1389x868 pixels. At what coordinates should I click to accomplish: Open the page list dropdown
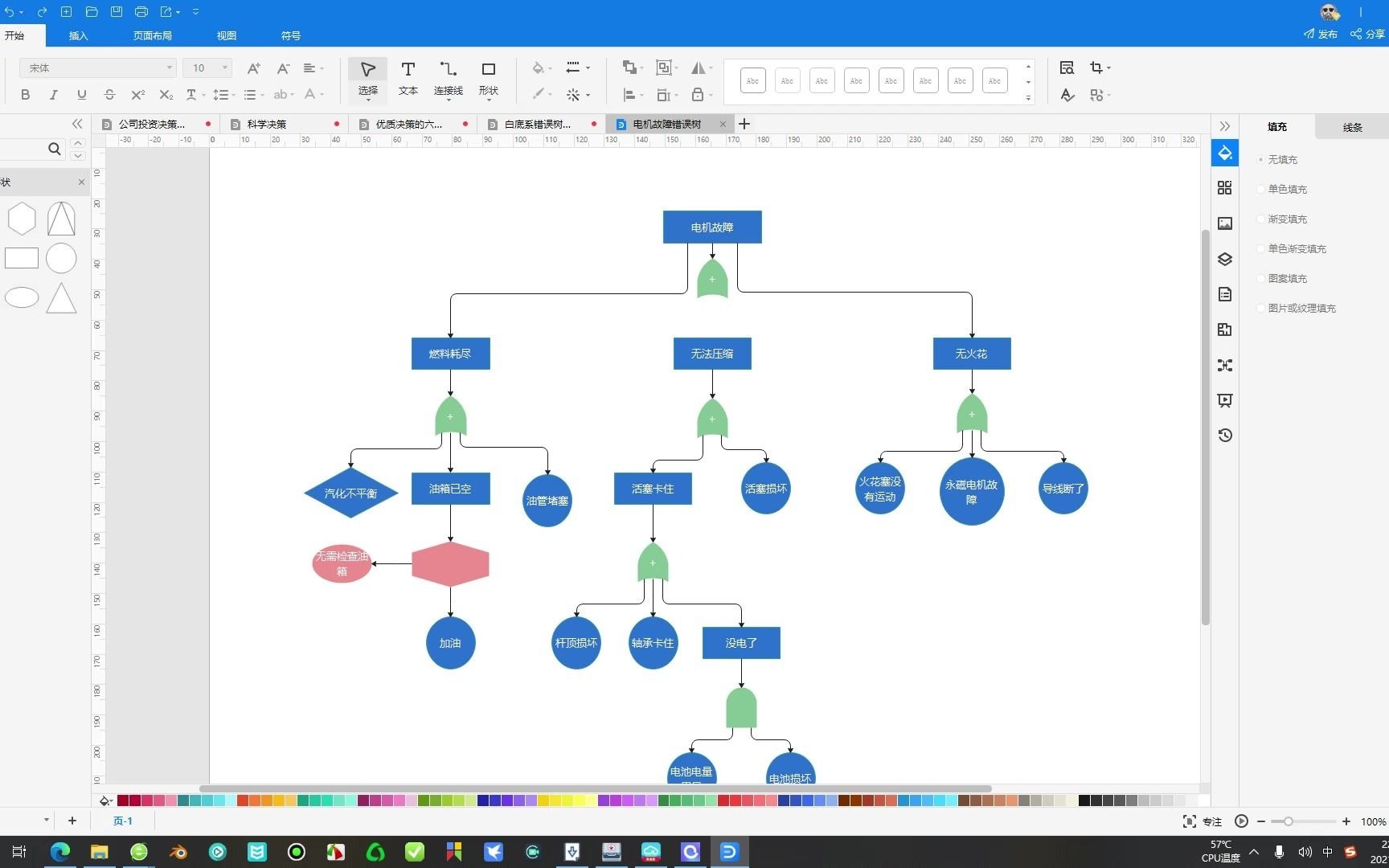pos(46,821)
